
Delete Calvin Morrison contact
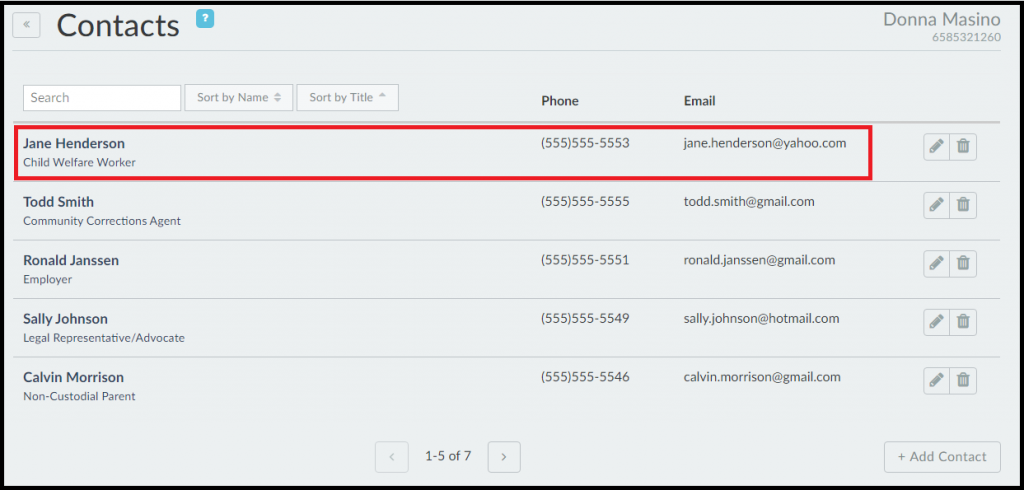pyautogui.click(x=963, y=380)
